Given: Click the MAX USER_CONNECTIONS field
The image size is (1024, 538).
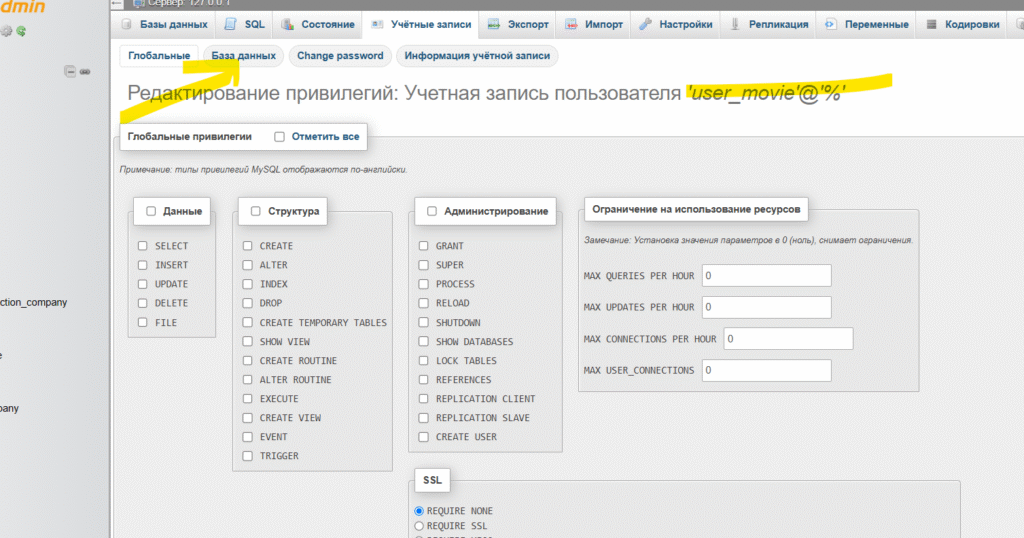Looking at the screenshot, I should click(767, 370).
